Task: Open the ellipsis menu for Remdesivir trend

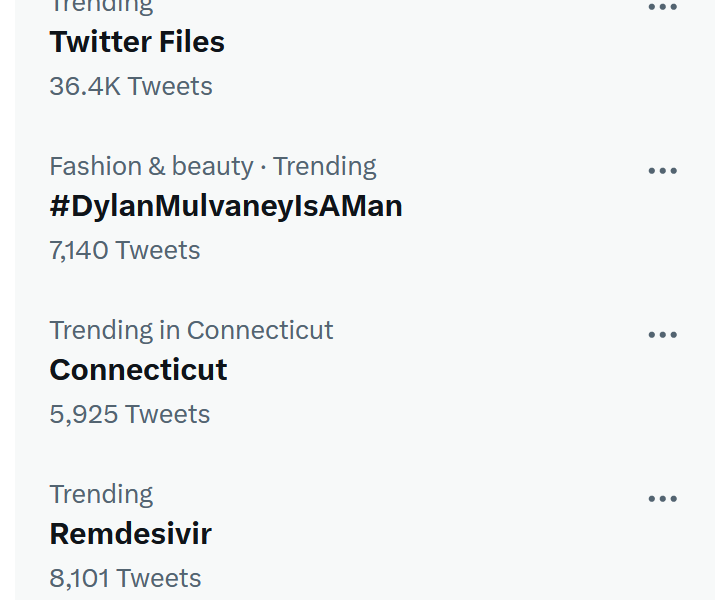Action: [x=662, y=499]
